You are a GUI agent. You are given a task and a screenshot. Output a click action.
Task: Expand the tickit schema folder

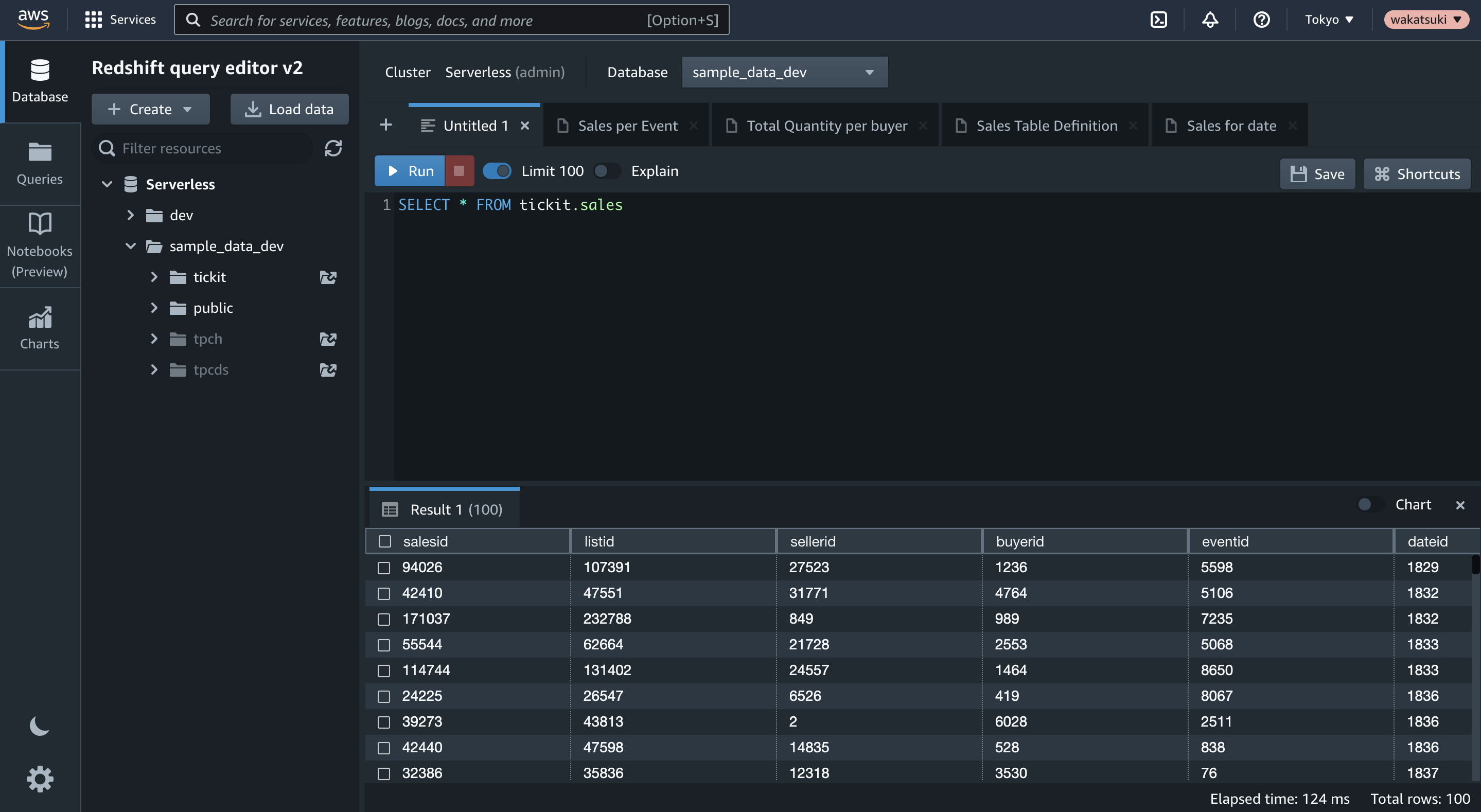pyautogui.click(x=153, y=277)
